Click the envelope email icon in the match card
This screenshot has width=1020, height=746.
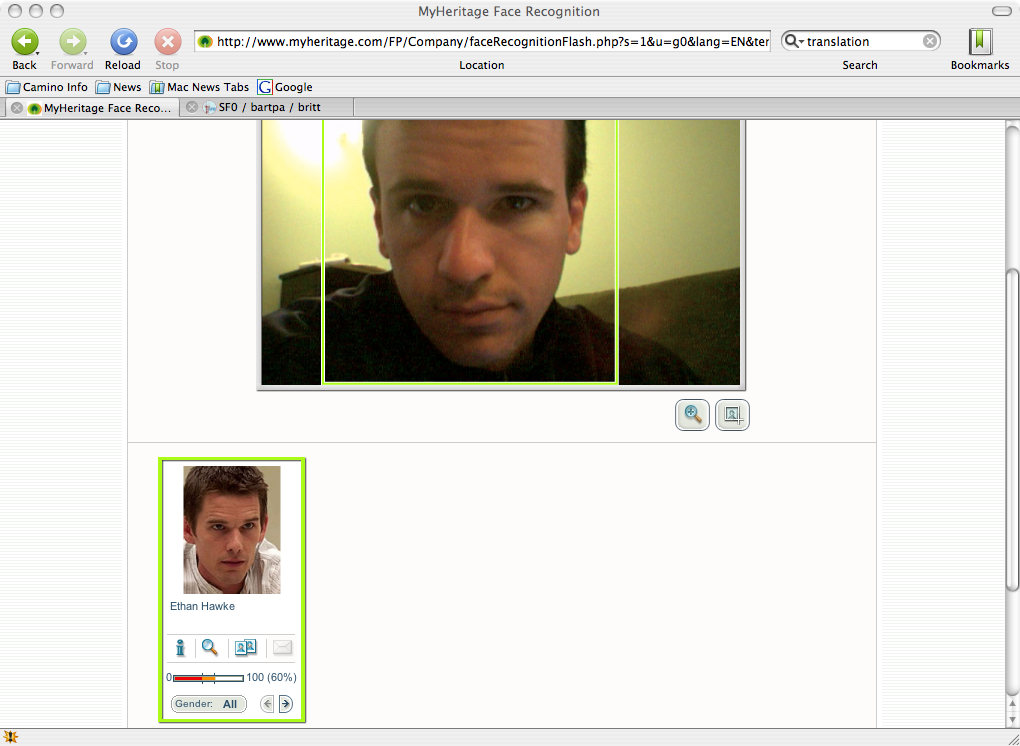pyautogui.click(x=282, y=648)
